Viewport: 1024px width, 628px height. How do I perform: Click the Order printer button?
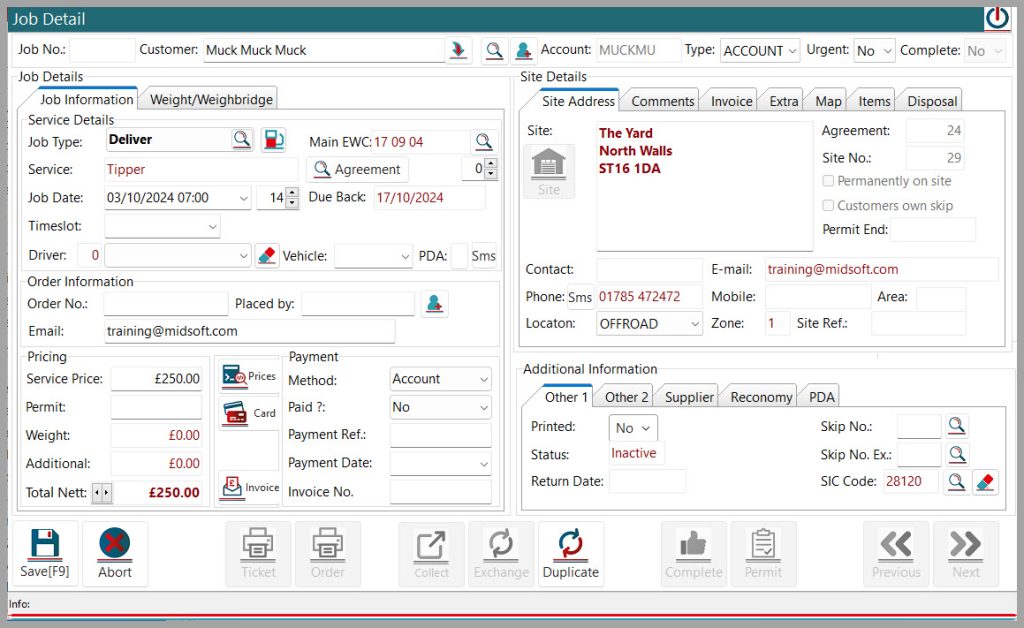click(x=328, y=554)
